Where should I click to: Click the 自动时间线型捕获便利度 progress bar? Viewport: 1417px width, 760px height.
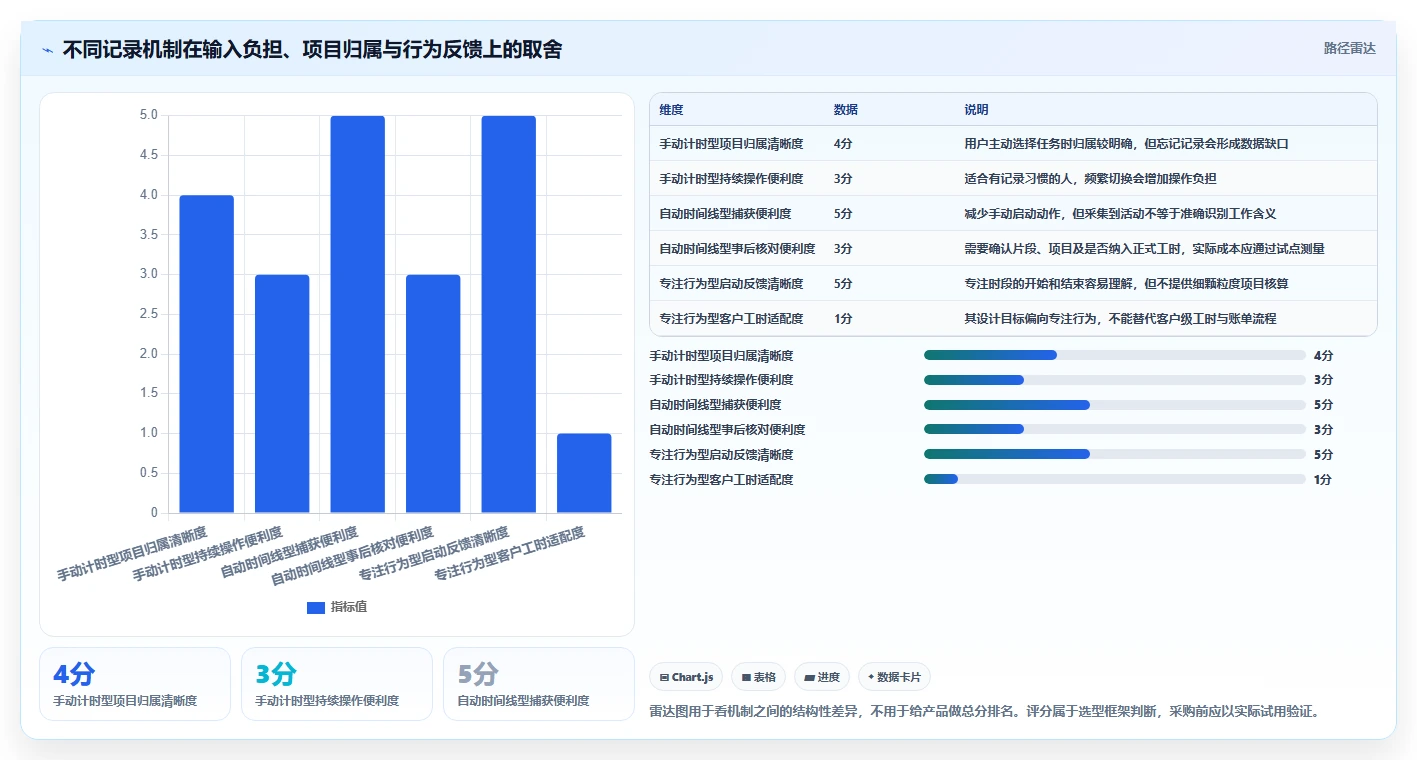coord(1115,405)
